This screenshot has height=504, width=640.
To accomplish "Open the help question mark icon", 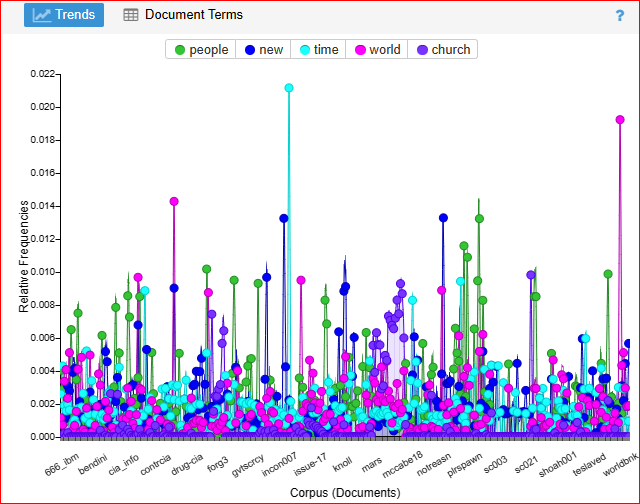I will tap(620, 16).
